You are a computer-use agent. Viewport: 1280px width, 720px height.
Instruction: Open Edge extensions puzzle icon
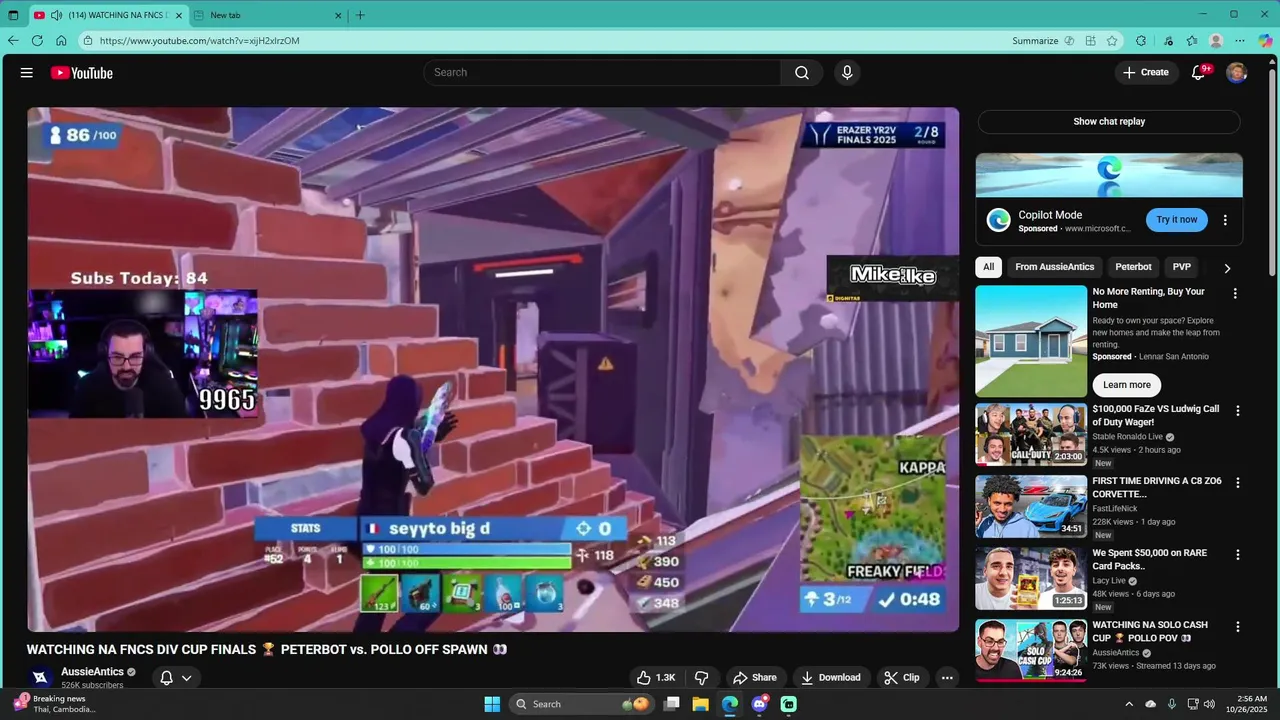coord(1141,41)
